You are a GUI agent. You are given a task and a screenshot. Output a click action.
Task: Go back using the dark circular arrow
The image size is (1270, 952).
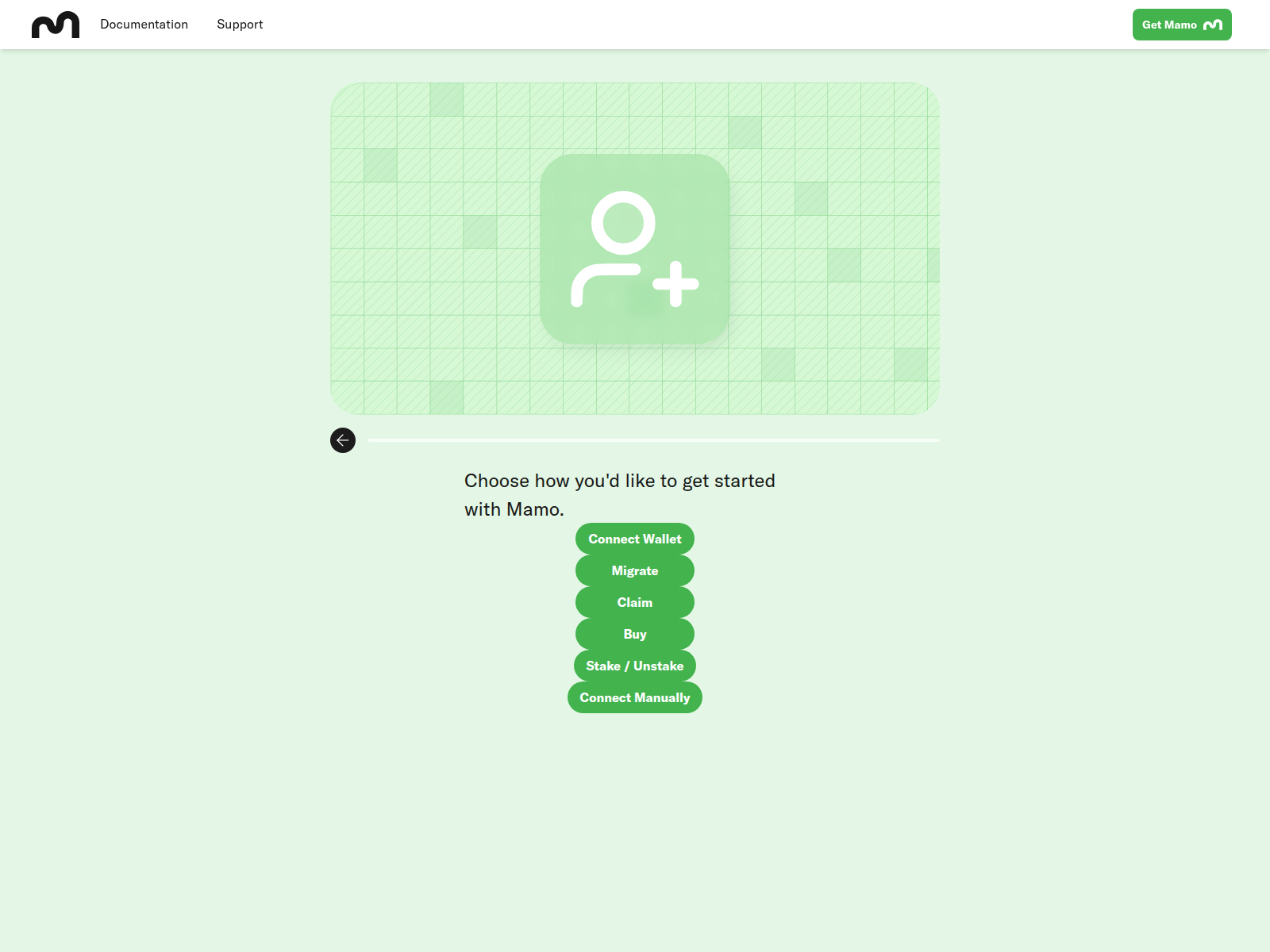coord(342,440)
